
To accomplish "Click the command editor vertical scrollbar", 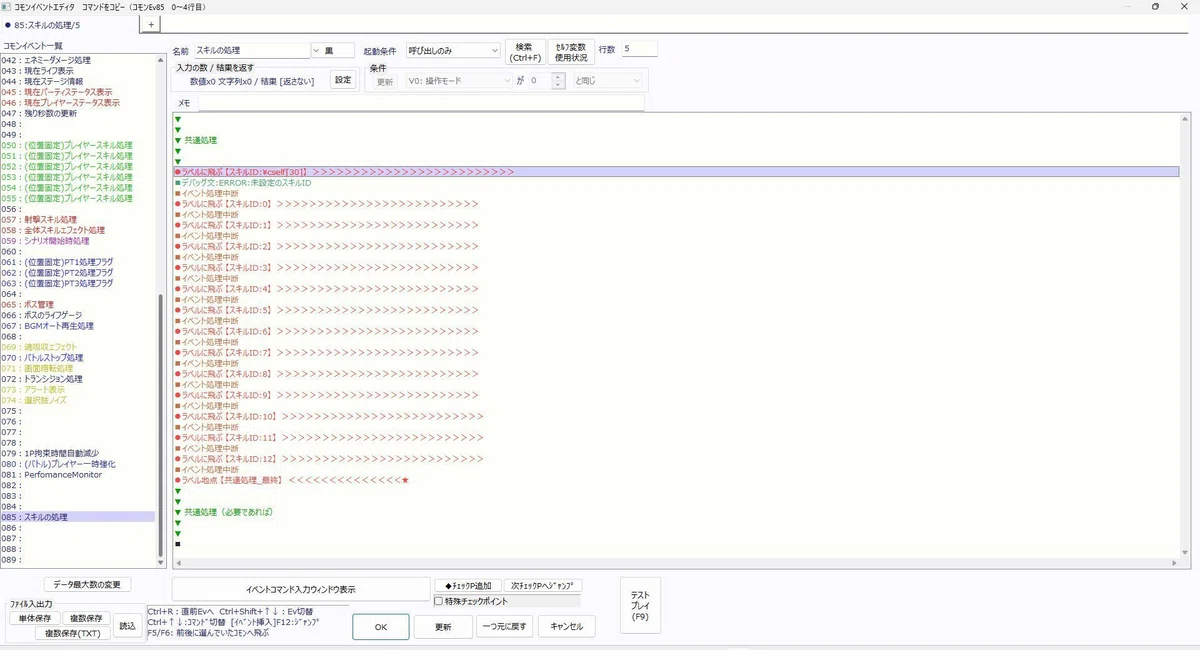I will click(x=1186, y=335).
